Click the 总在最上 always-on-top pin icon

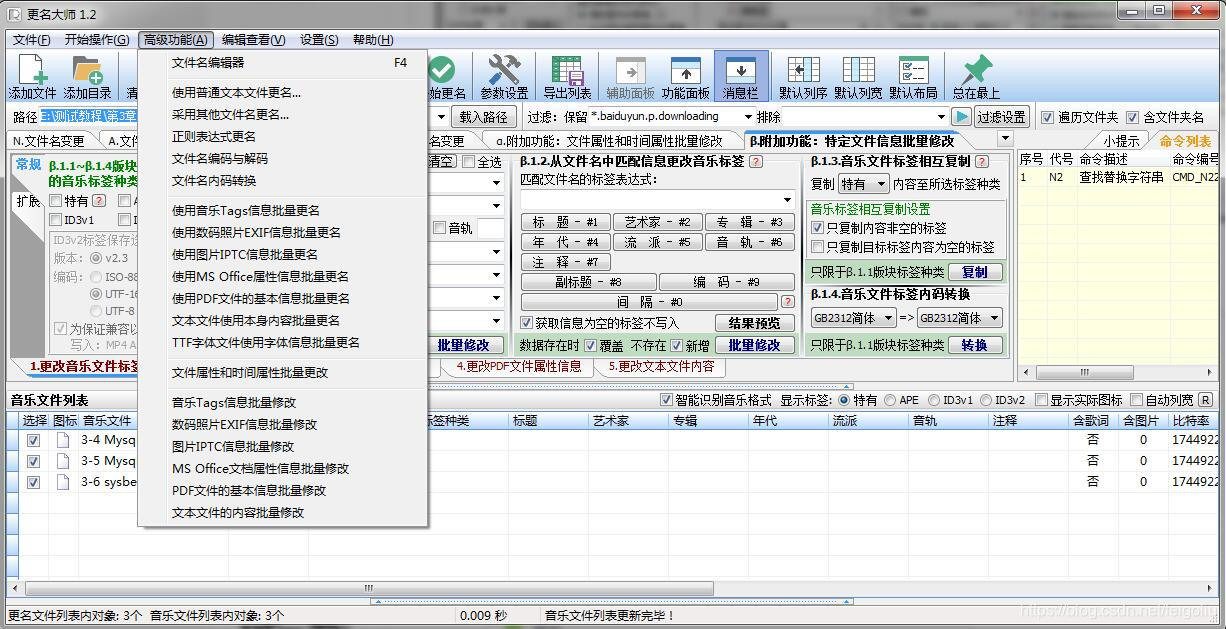coord(976,77)
